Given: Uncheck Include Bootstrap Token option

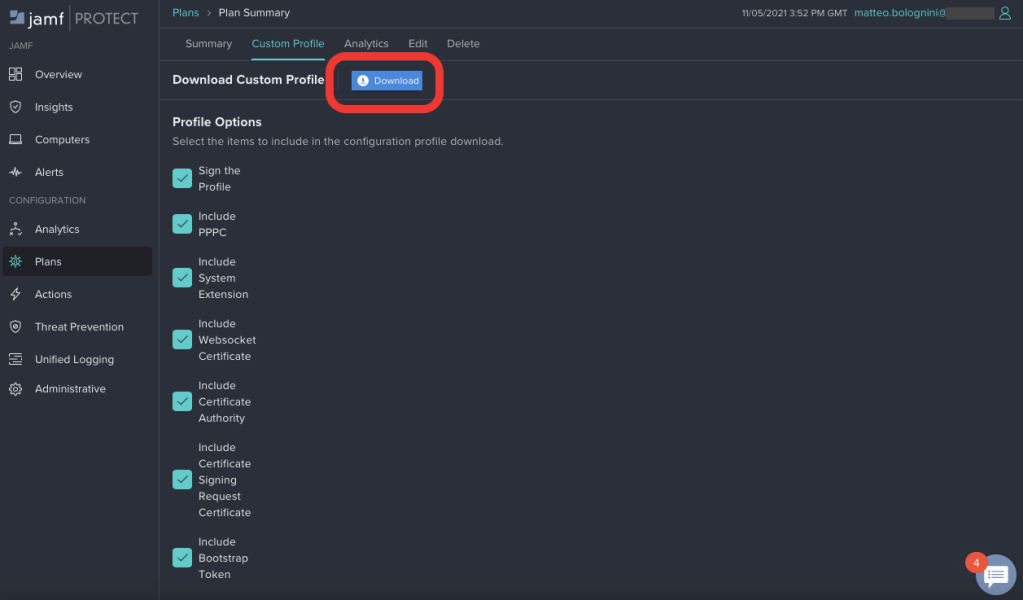Looking at the screenshot, I should click(182, 558).
